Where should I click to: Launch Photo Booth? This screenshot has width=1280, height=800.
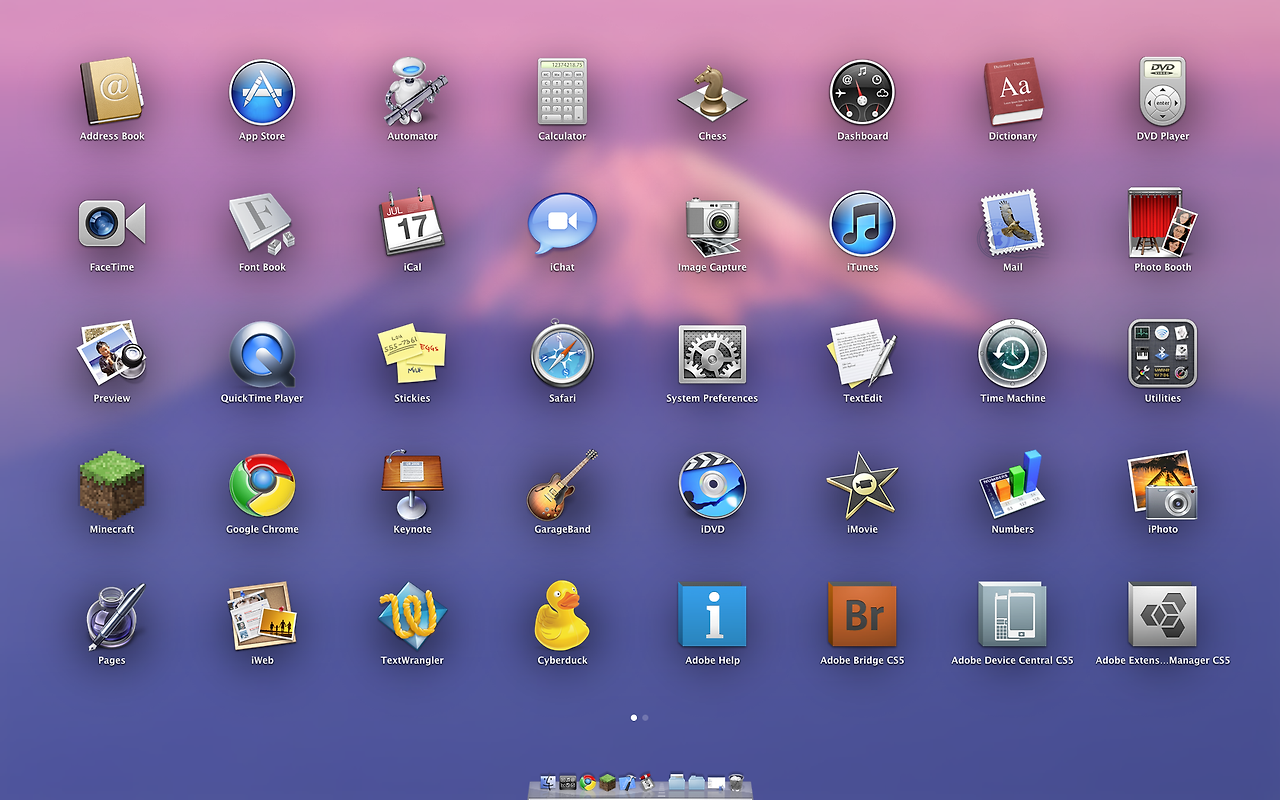[x=1162, y=223]
